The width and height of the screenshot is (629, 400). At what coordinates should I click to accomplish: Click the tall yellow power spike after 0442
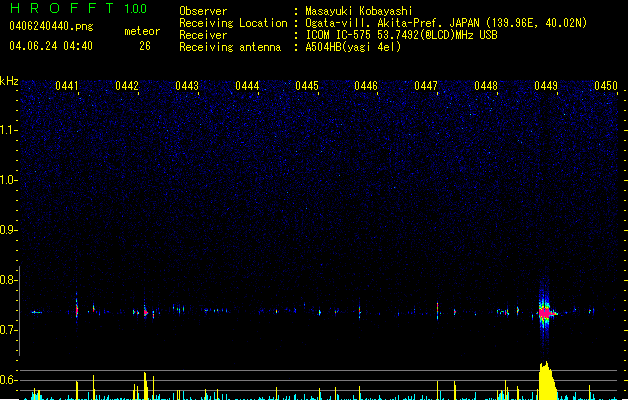[145, 386]
